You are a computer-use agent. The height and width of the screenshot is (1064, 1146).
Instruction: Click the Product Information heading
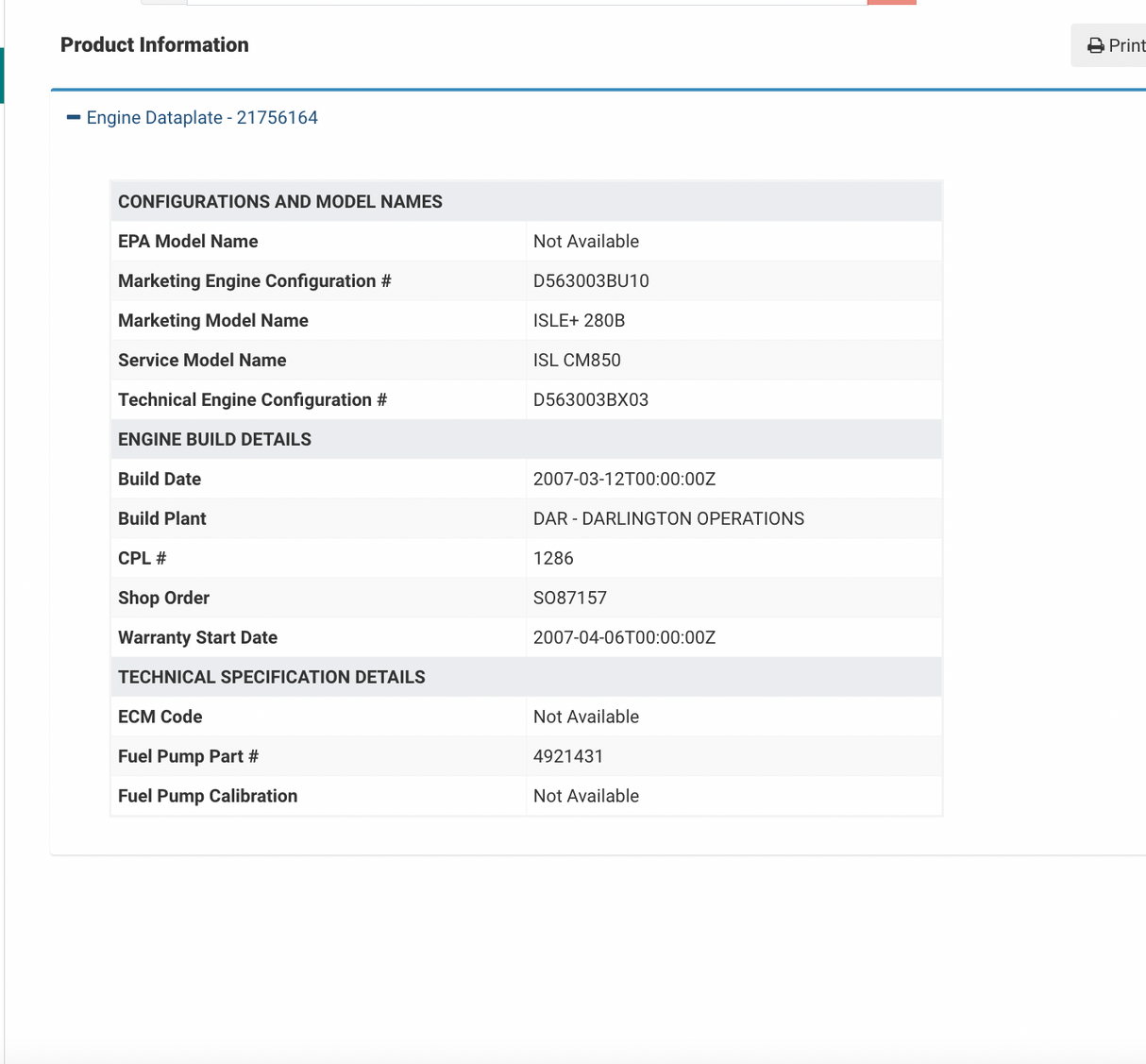coord(155,45)
